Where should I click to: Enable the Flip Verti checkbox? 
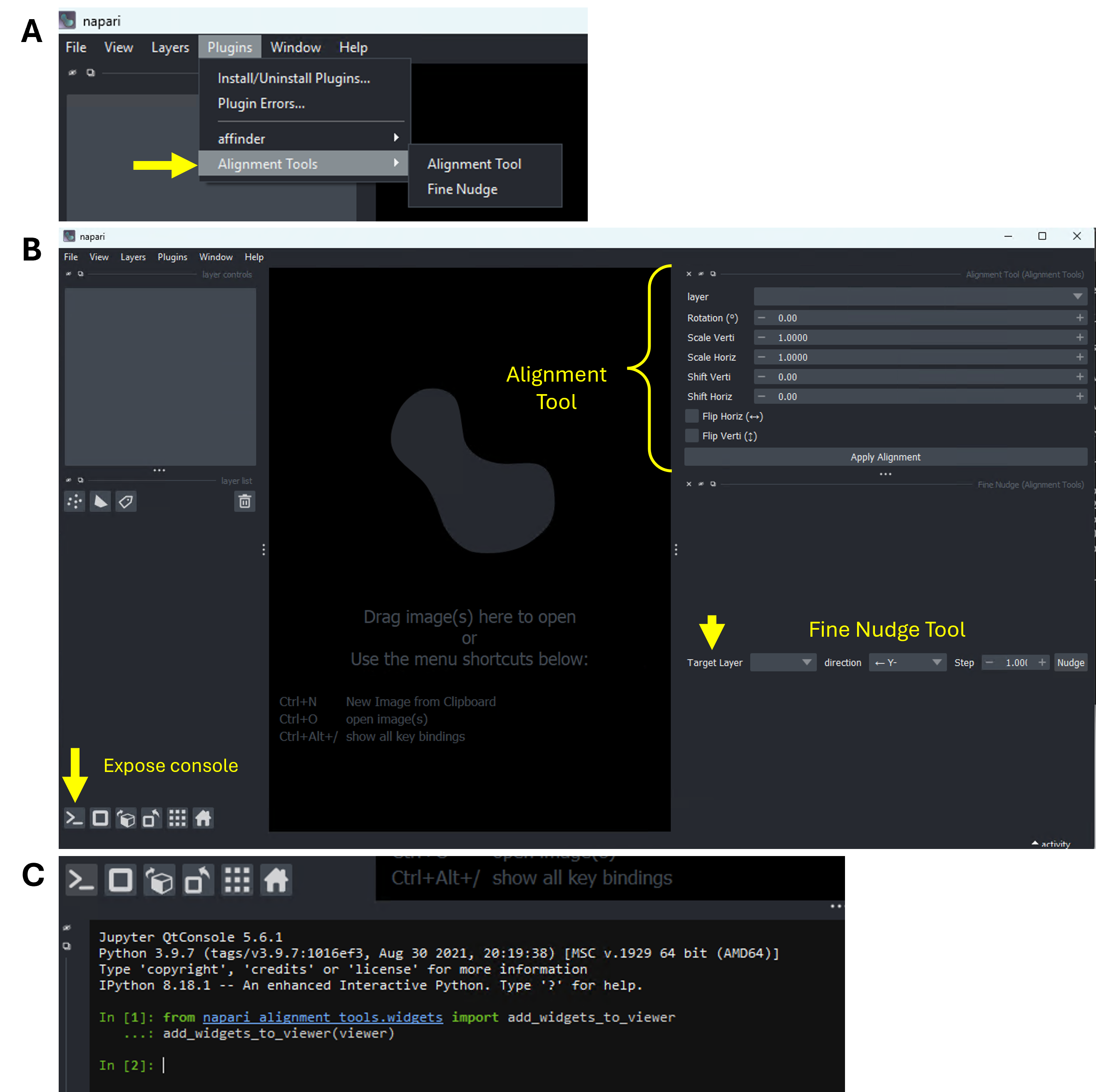click(691, 436)
